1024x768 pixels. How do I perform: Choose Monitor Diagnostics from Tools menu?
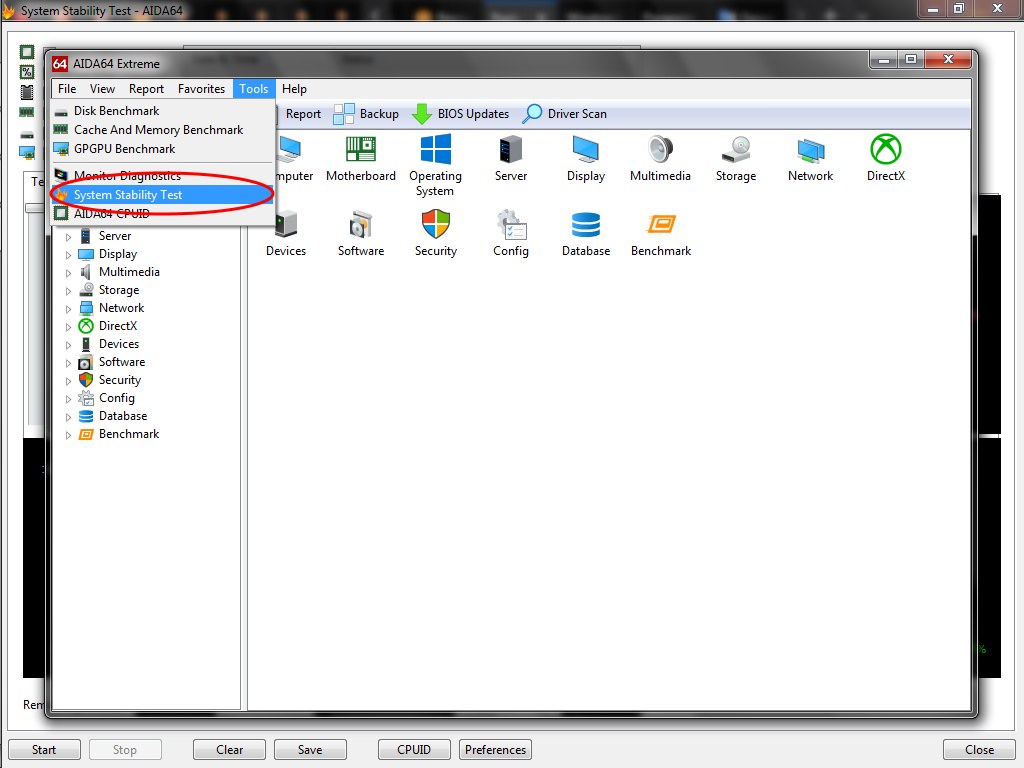(x=162, y=176)
